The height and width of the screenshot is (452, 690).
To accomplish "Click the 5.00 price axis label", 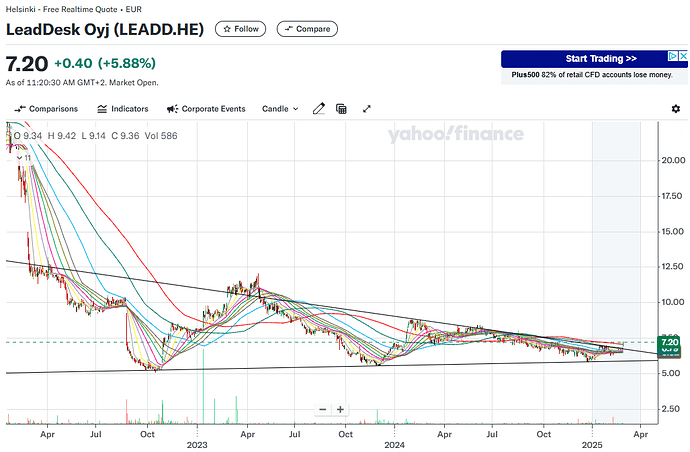I will (673, 373).
